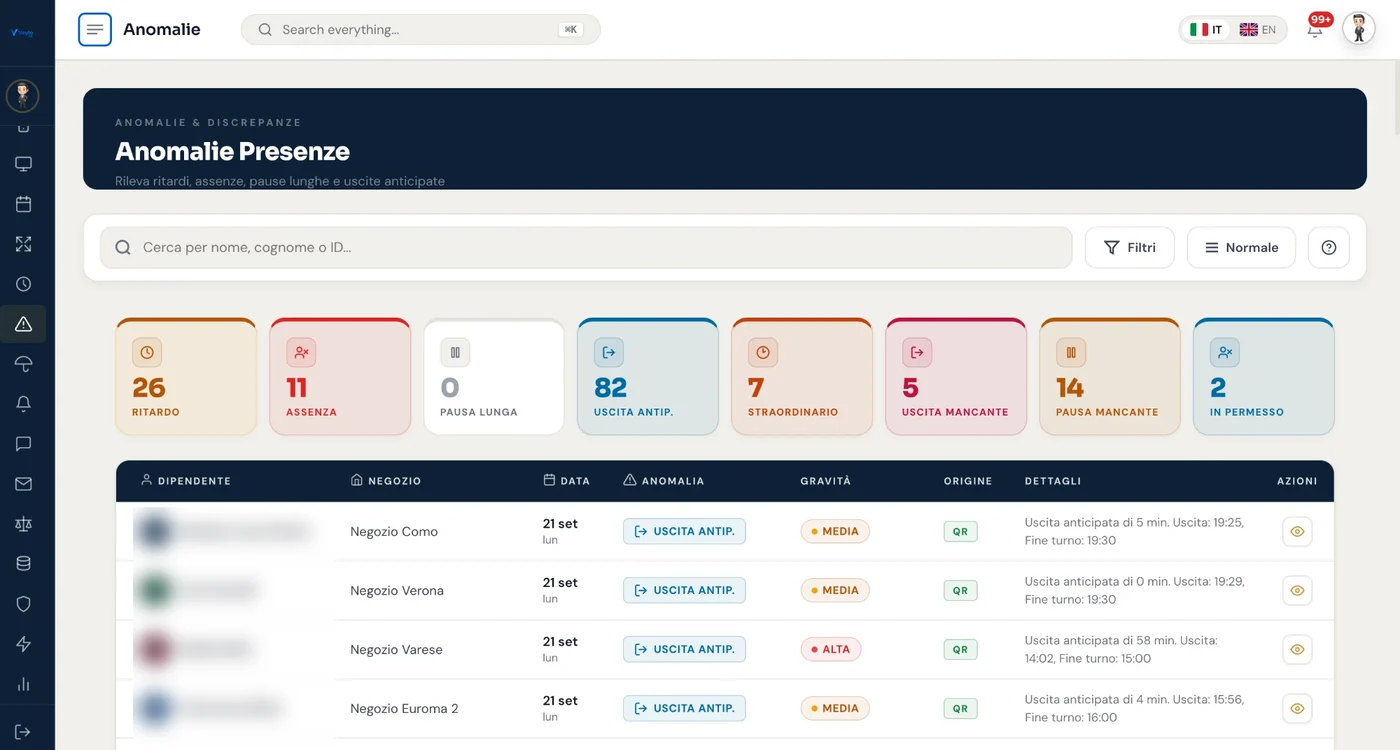The image size is (1400, 750).
Task: Open the chat bubble icon in sidebar
Action: [23, 444]
